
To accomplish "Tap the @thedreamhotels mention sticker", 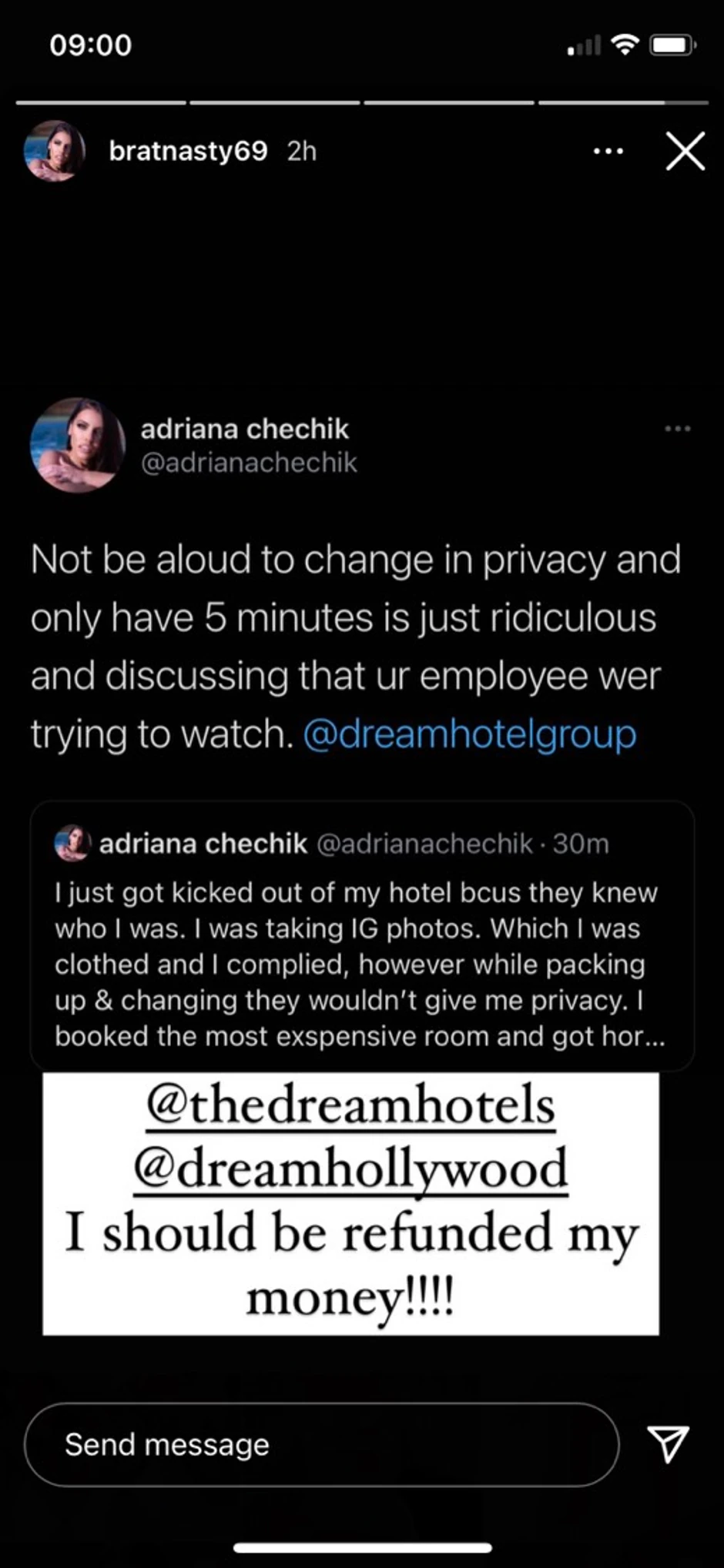I will coord(350,1105).
